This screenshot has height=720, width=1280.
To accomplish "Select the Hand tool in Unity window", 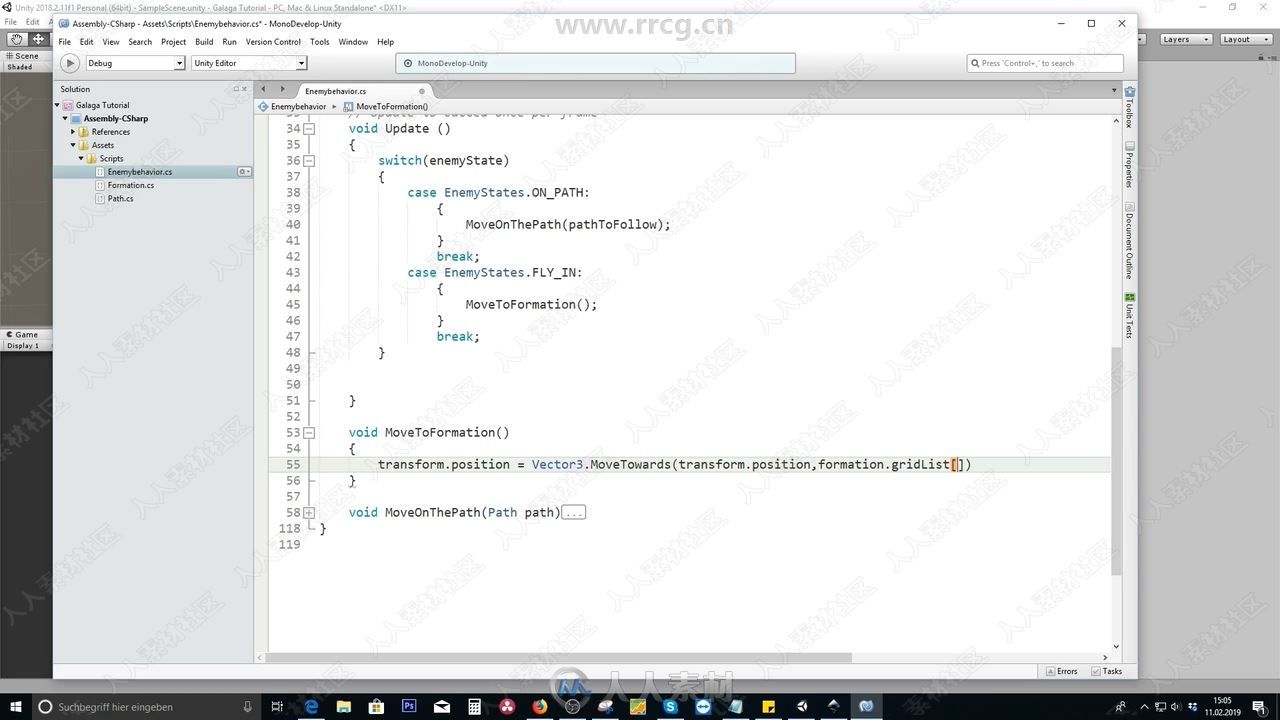I will [17, 39].
